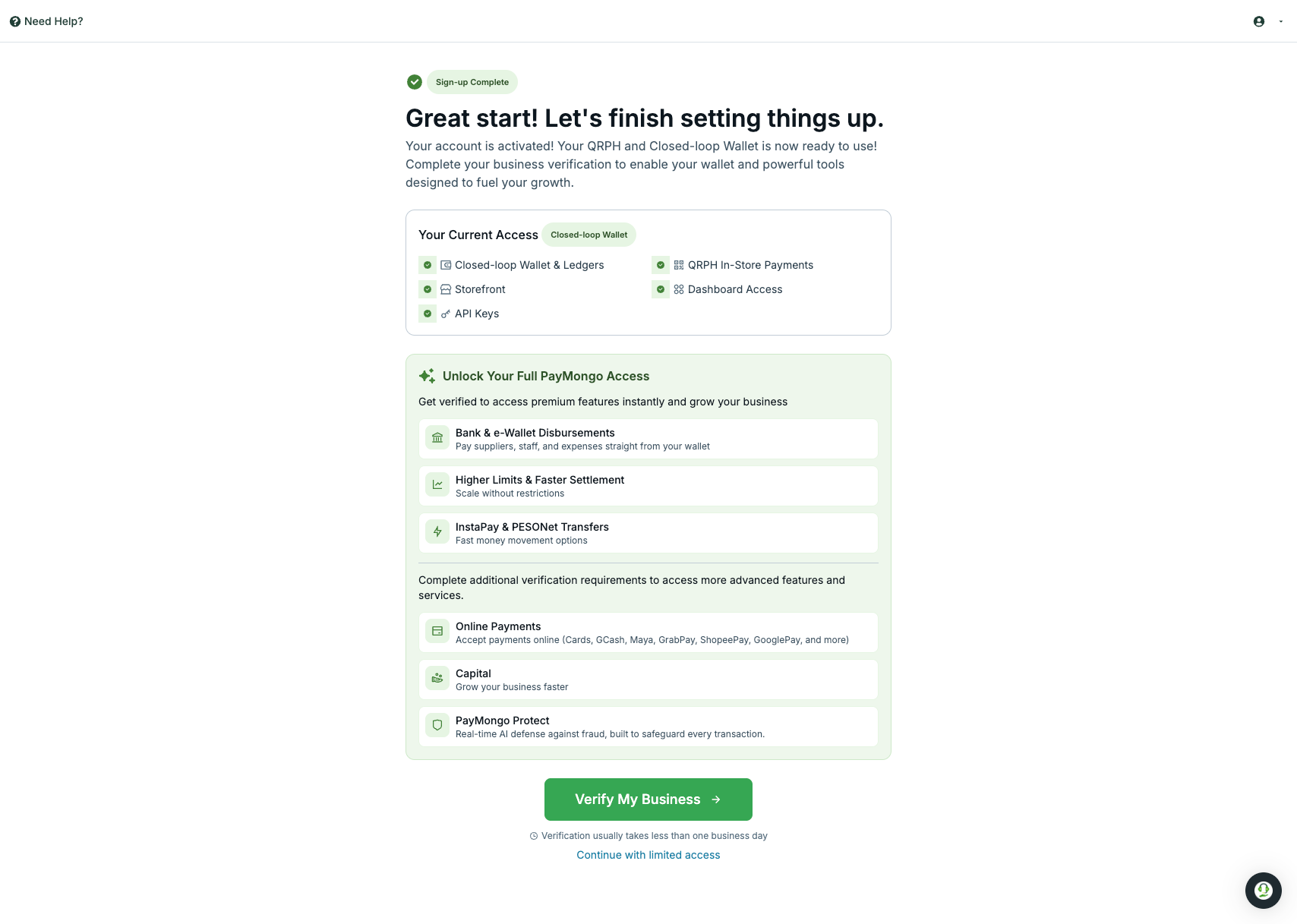
Task: Click the green check beside Storefront
Action: (x=428, y=289)
